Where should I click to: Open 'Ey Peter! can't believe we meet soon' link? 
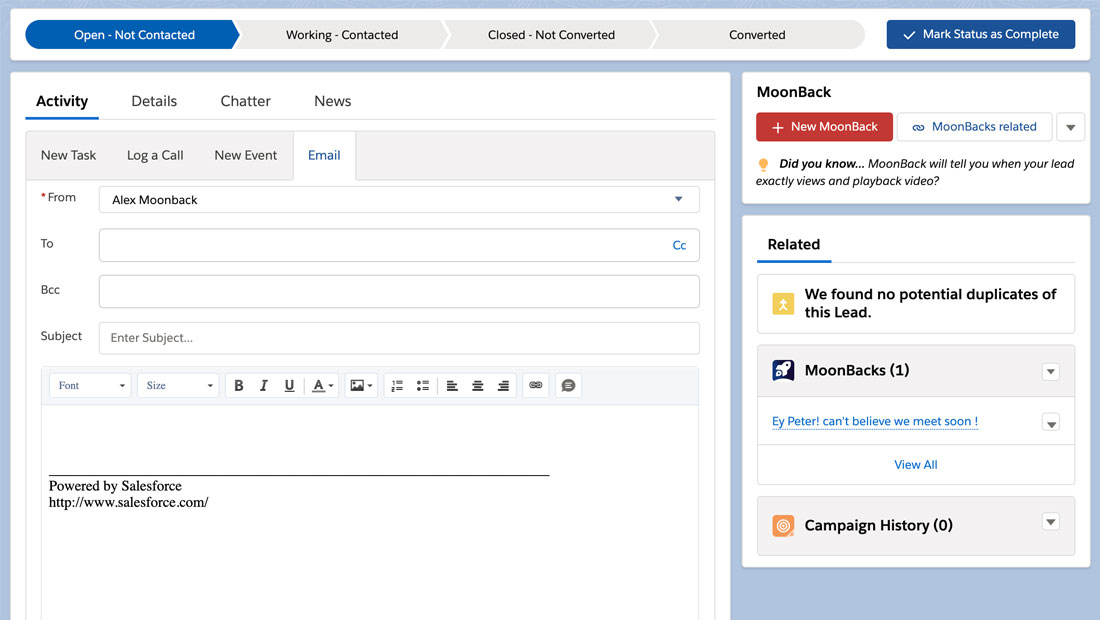875,421
